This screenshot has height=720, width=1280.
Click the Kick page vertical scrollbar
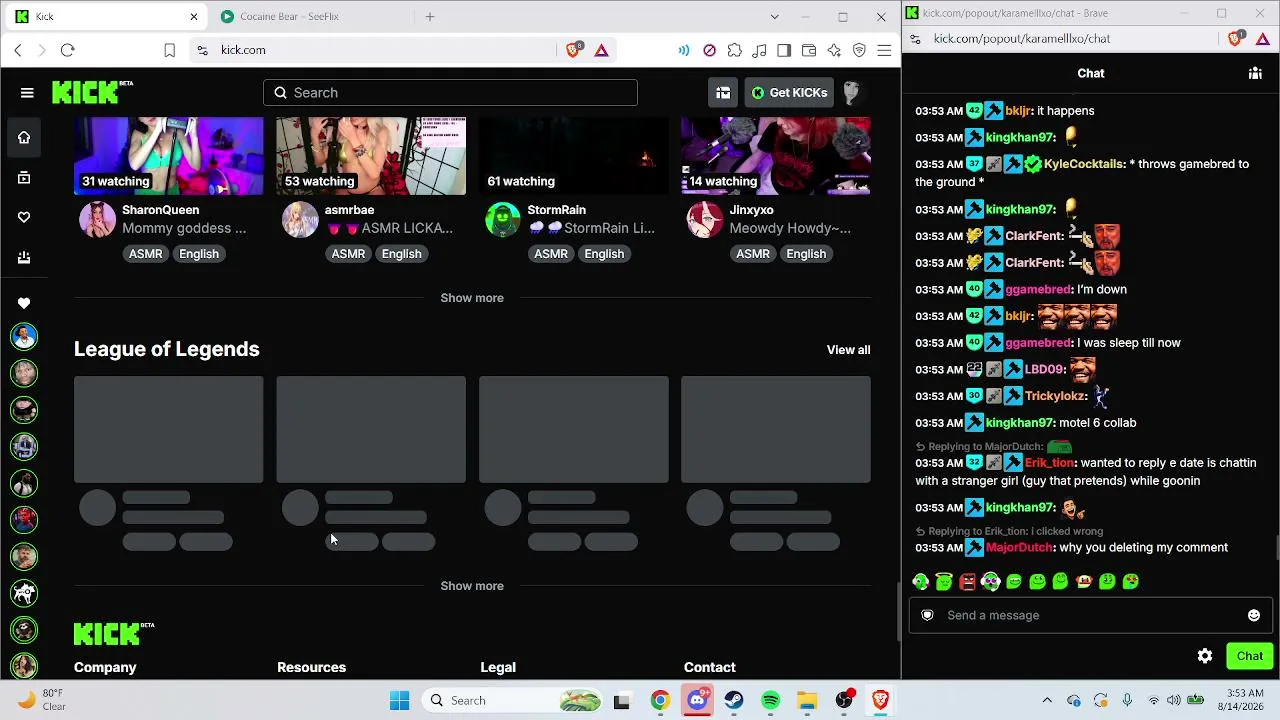click(x=896, y=613)
